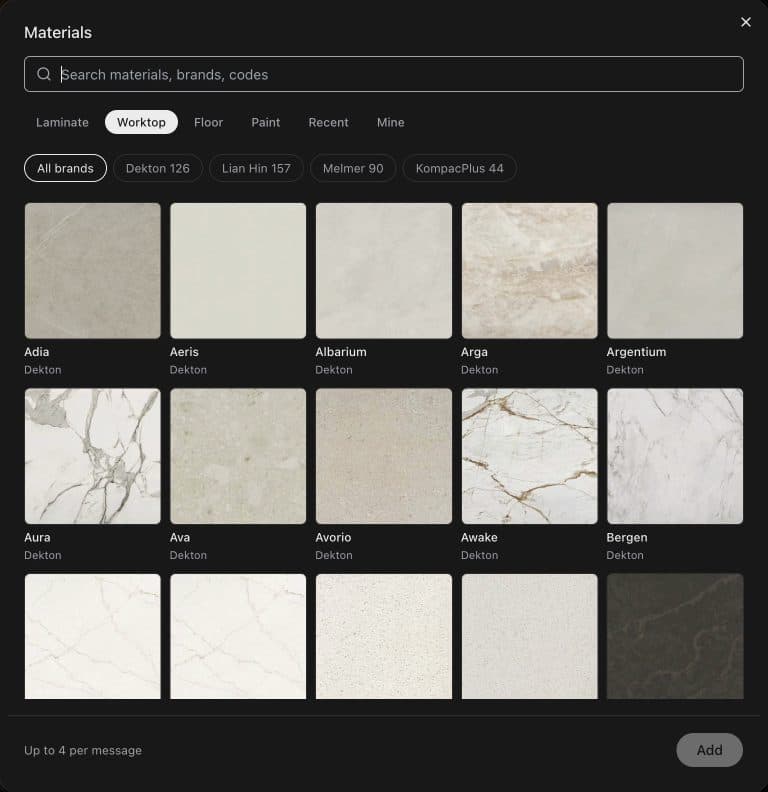Close the Materials dialog

[745, 22]
